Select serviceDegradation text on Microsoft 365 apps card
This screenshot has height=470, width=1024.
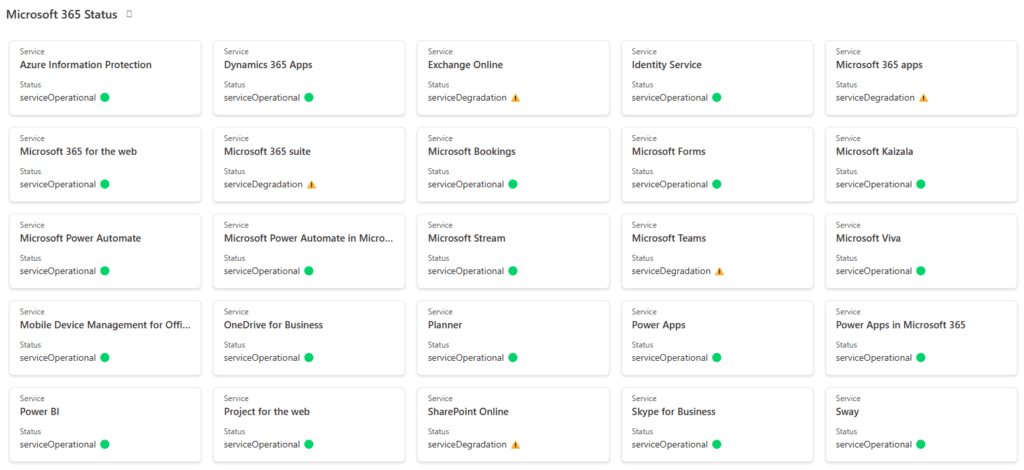[x=875, y=97]
